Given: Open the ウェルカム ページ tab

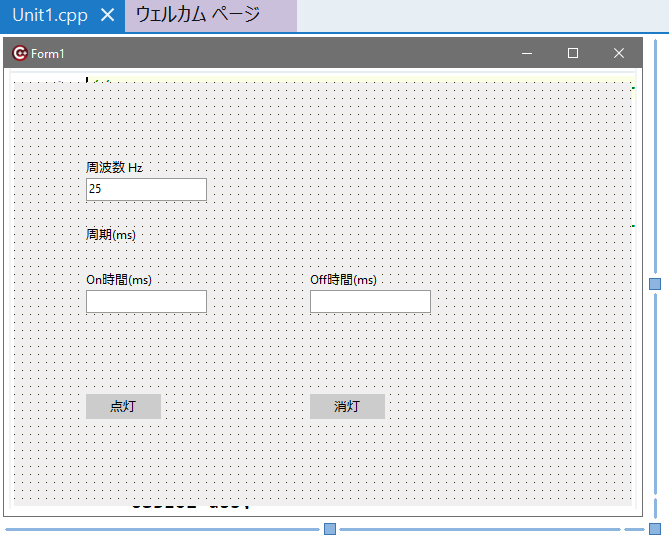Looking at the screenshot, I should (197, 16).
